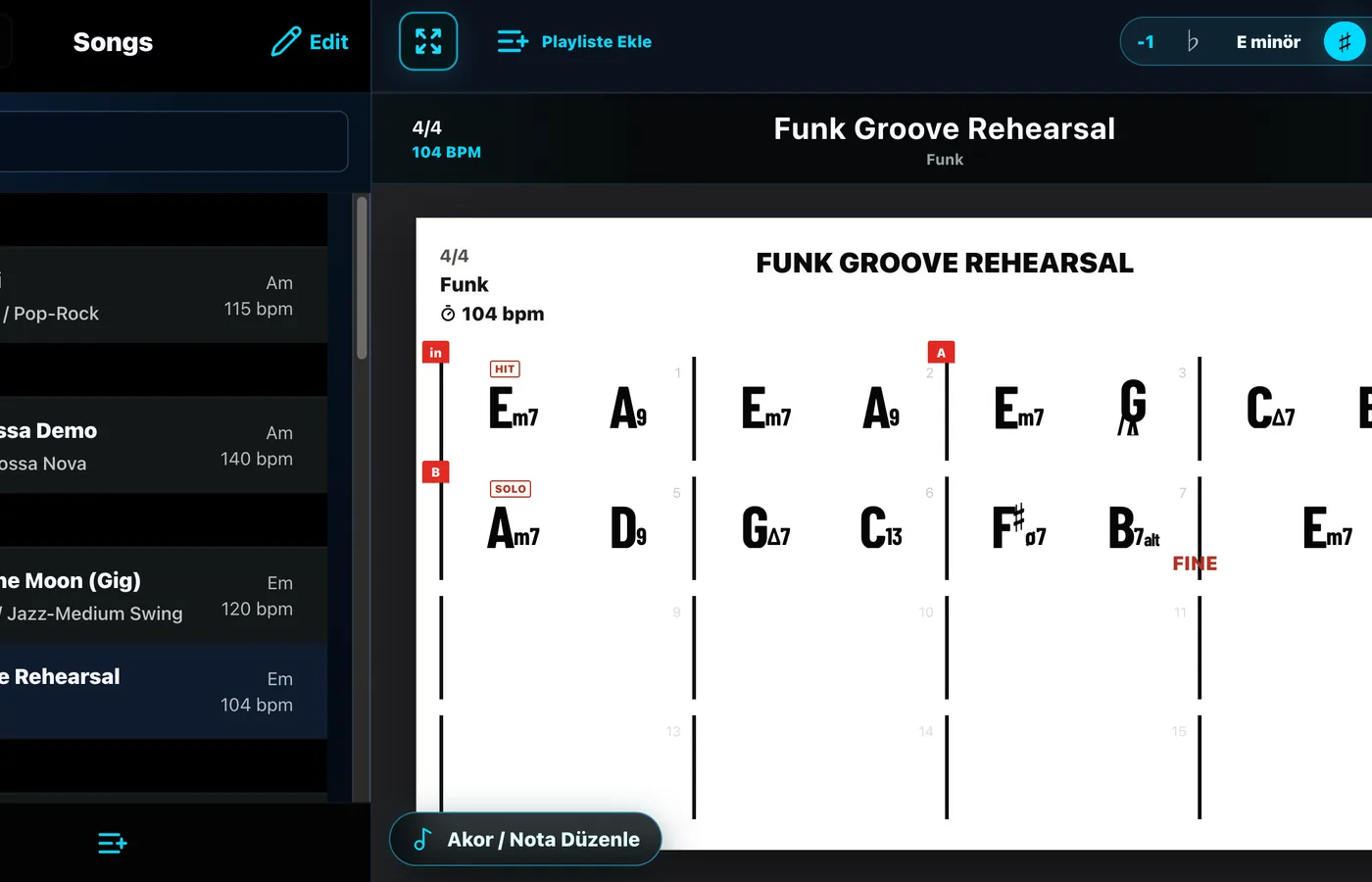Click the fullscreen expand arrows icon

coord(428,41)
